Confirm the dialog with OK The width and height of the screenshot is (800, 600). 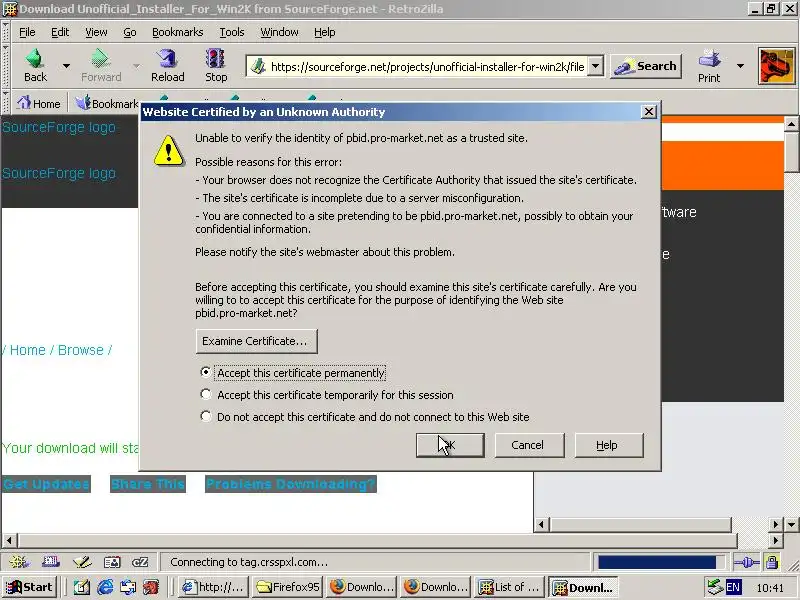point(450,445)
